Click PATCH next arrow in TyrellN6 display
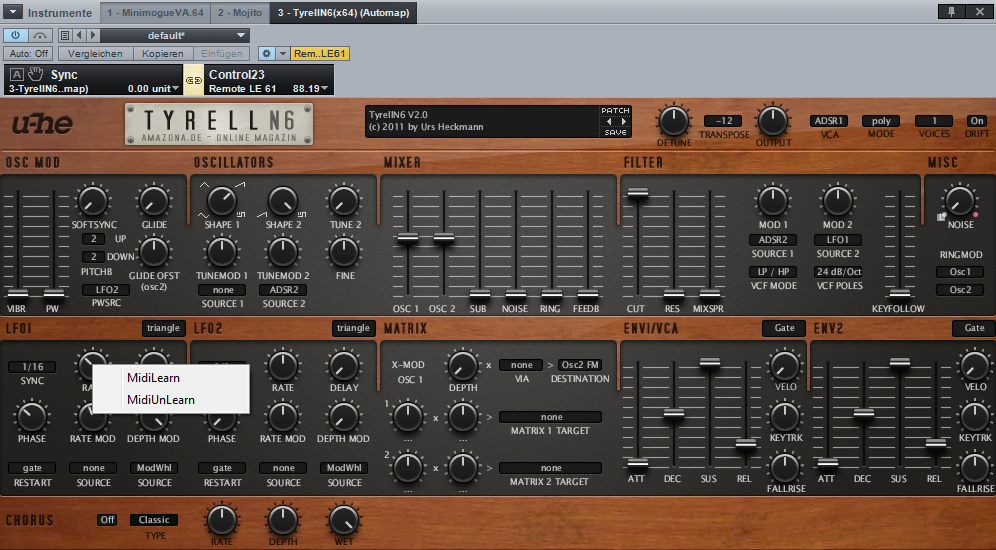Screen dimensions: 996x550 (623, 121)
